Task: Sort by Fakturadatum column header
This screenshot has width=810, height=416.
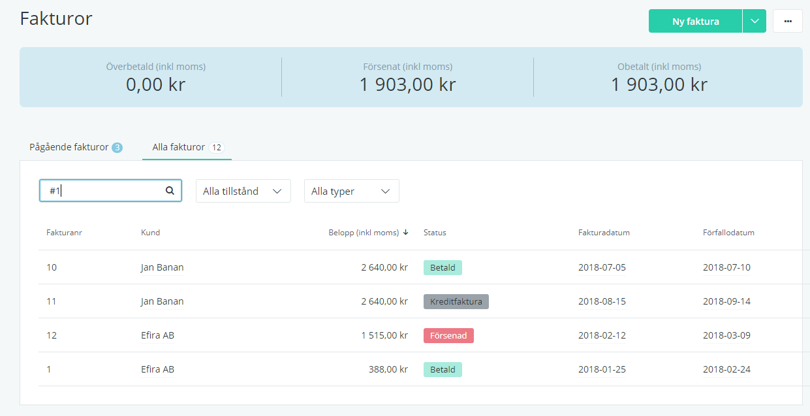Action: (x=604, y=233)
